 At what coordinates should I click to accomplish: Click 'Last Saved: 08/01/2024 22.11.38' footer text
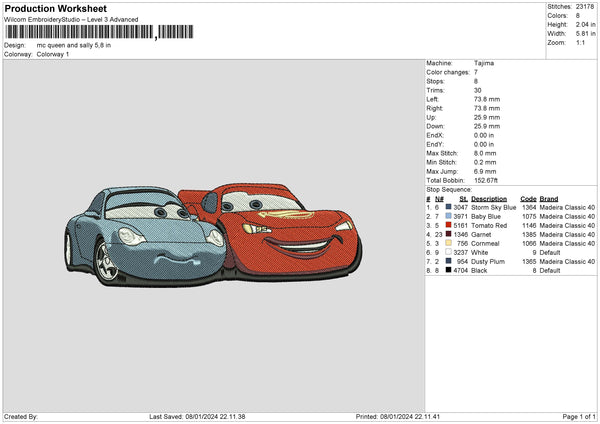197,416
